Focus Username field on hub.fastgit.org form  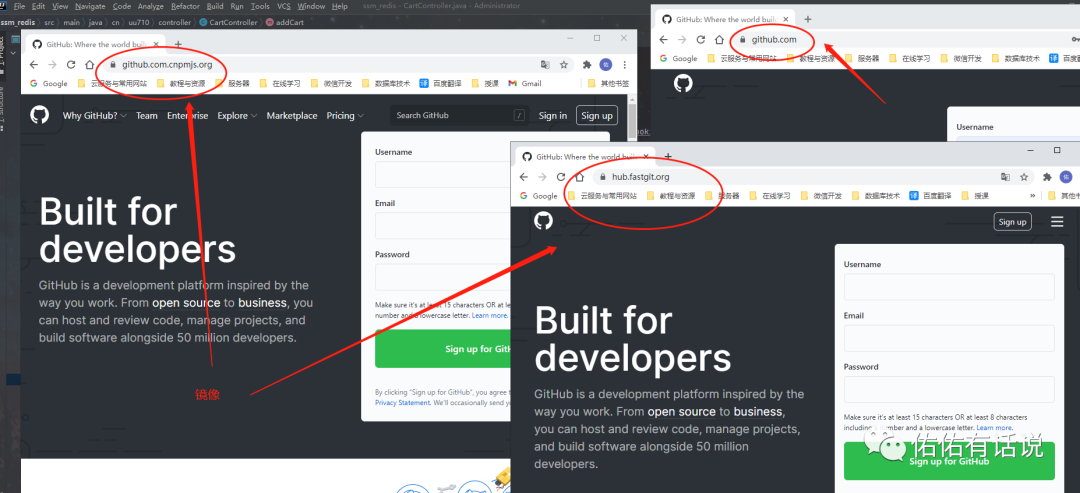949,286
